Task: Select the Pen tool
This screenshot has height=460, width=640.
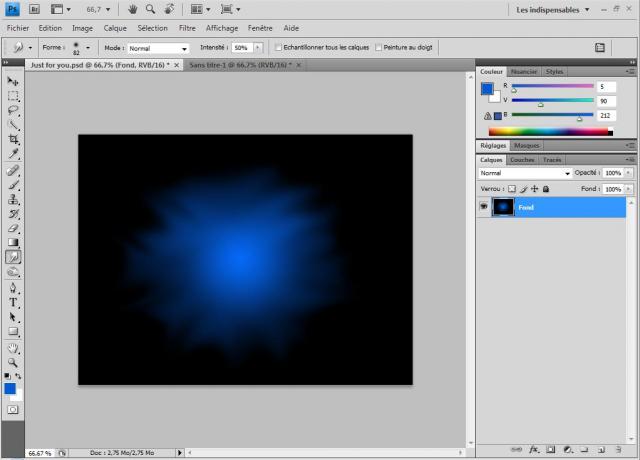Action: [x=13, y=288]
